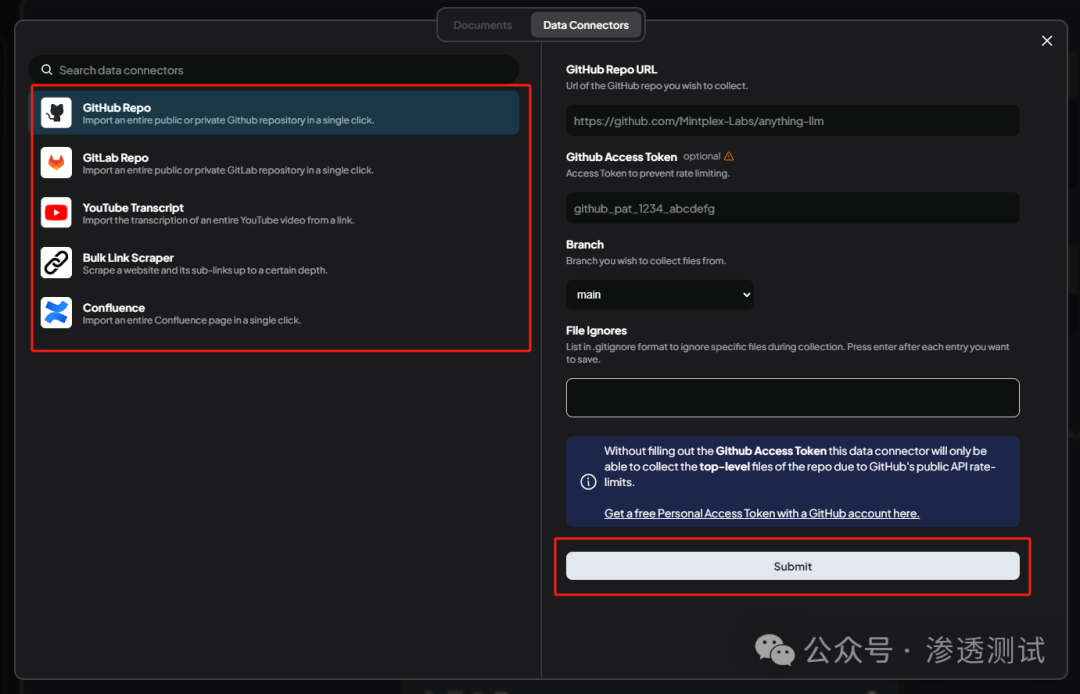This screenshot has height=694, width=1080.
Task: Select the GitHub Repo connector title
Action: (x=116, y=107)
